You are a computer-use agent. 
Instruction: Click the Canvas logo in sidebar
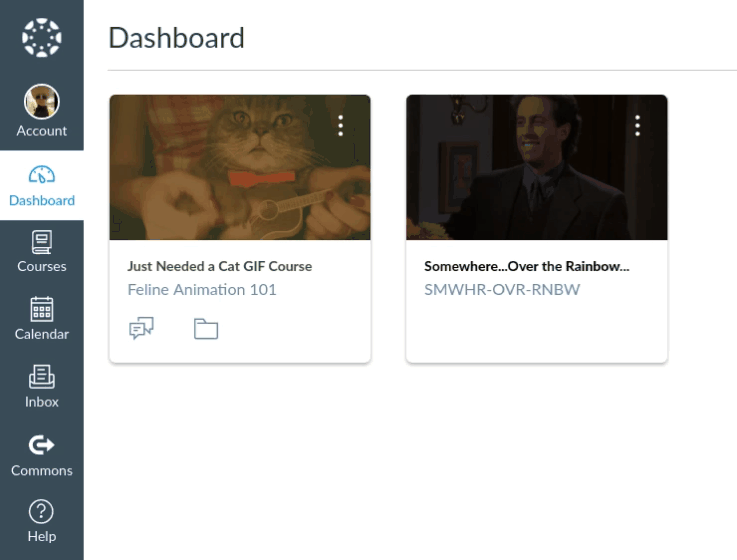(x=41, y=38)
